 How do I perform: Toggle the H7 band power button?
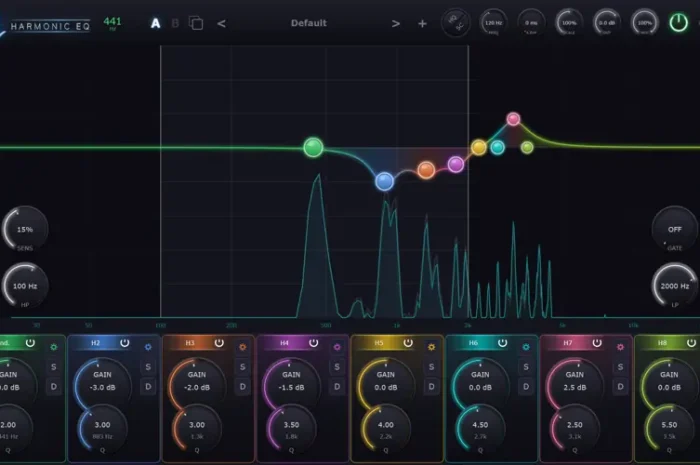[x=597, y=343]
